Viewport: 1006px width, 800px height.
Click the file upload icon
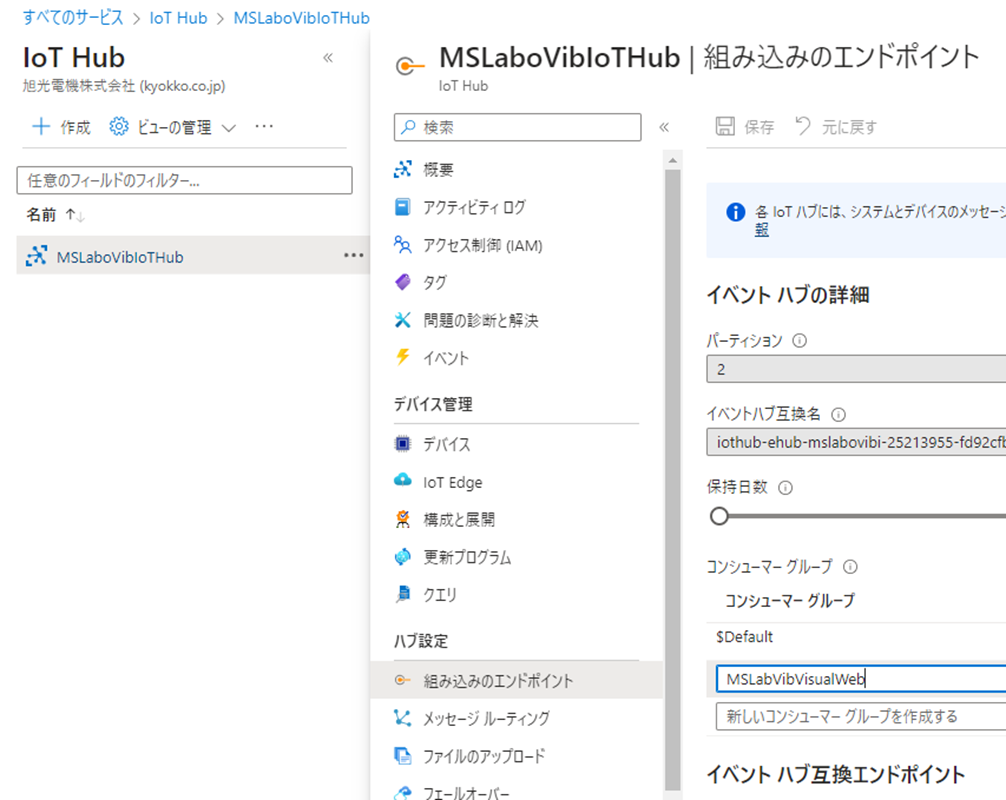click(402, 756)
